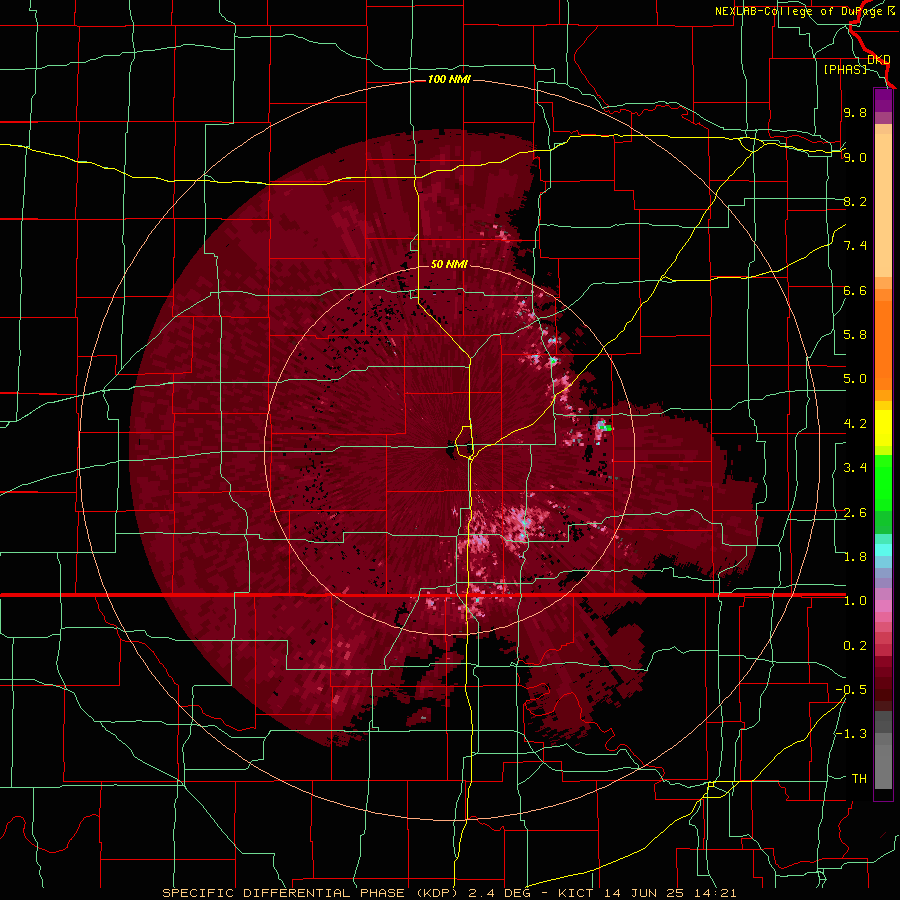Click the 5.0 scale label

(855, 379)
